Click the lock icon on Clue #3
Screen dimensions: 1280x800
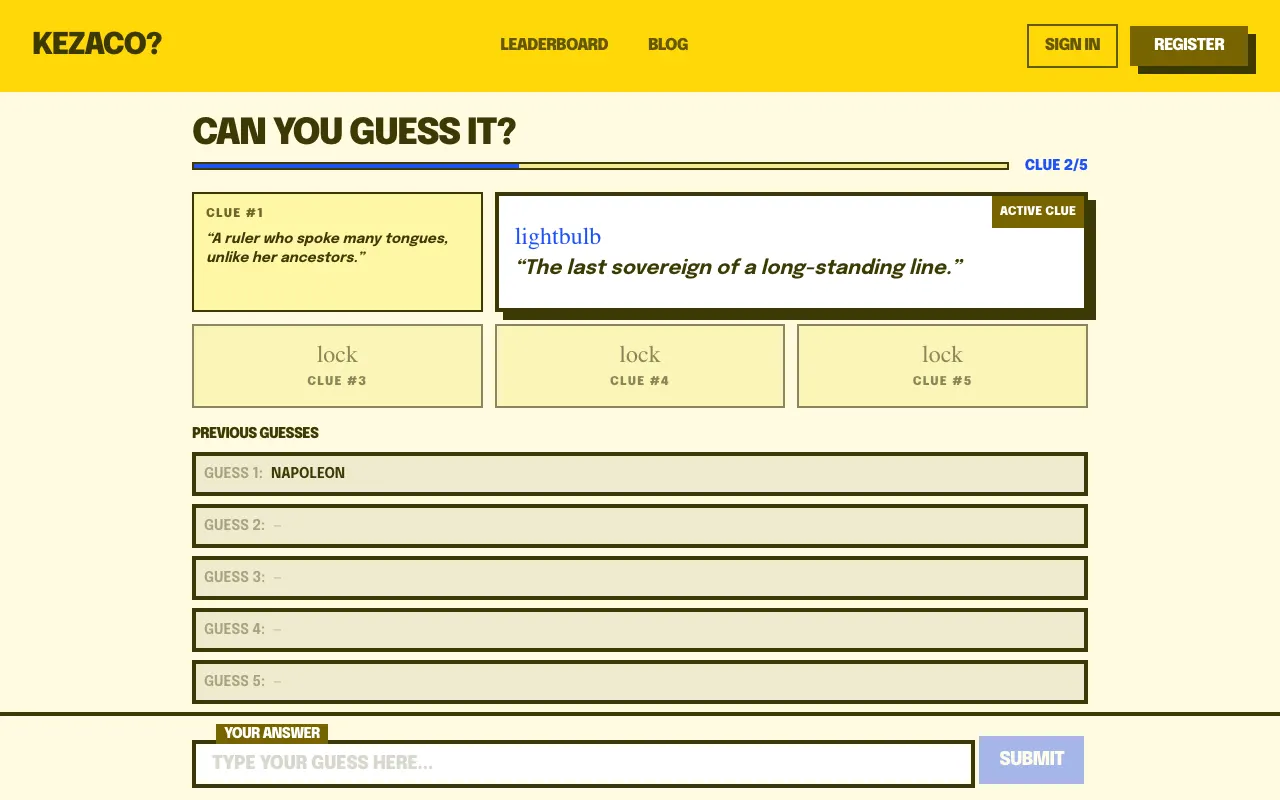click(337, 355)
